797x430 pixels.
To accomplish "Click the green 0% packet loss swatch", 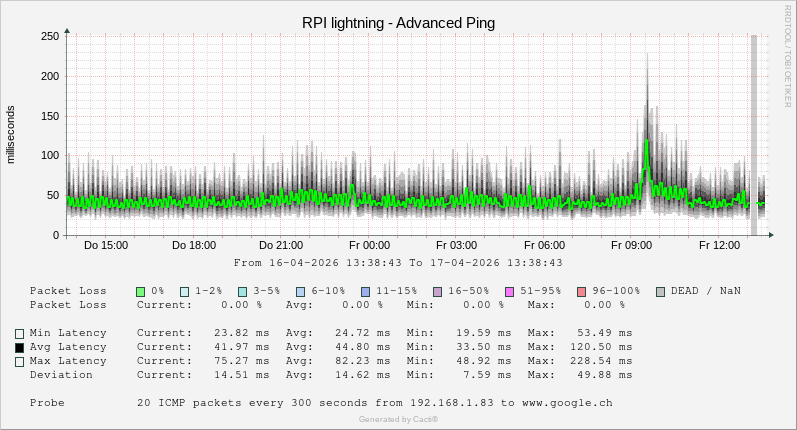I will click(141, 291).
